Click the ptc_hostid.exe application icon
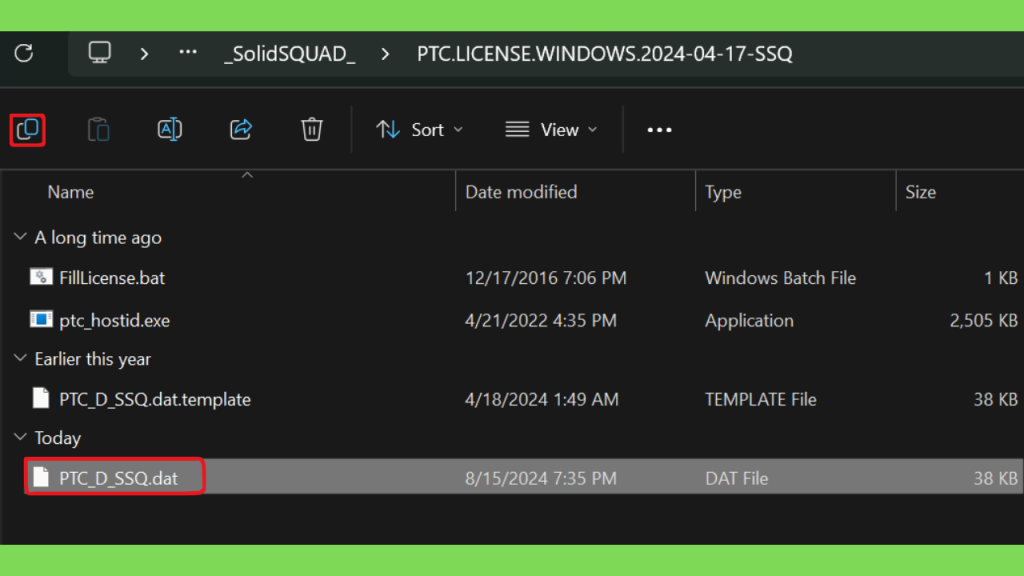The image size is (1024, 576). tap(41, 319)
